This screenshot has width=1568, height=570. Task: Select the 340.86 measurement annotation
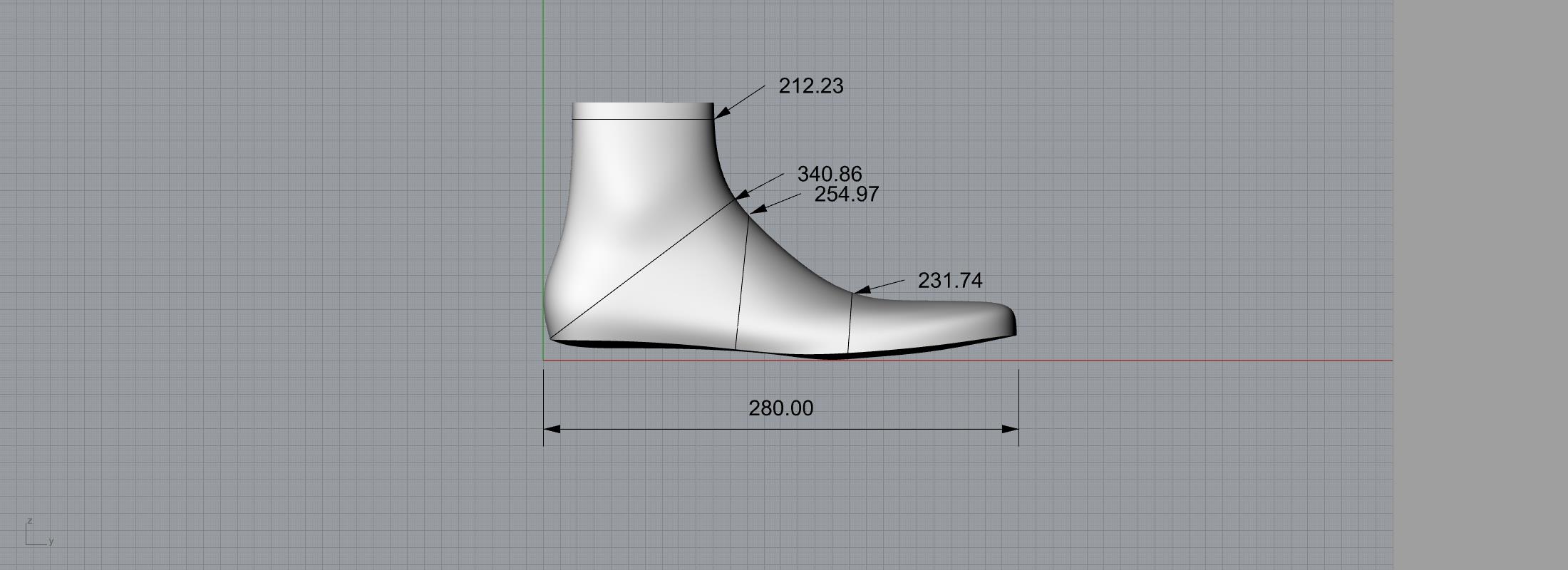click(830, 174)
